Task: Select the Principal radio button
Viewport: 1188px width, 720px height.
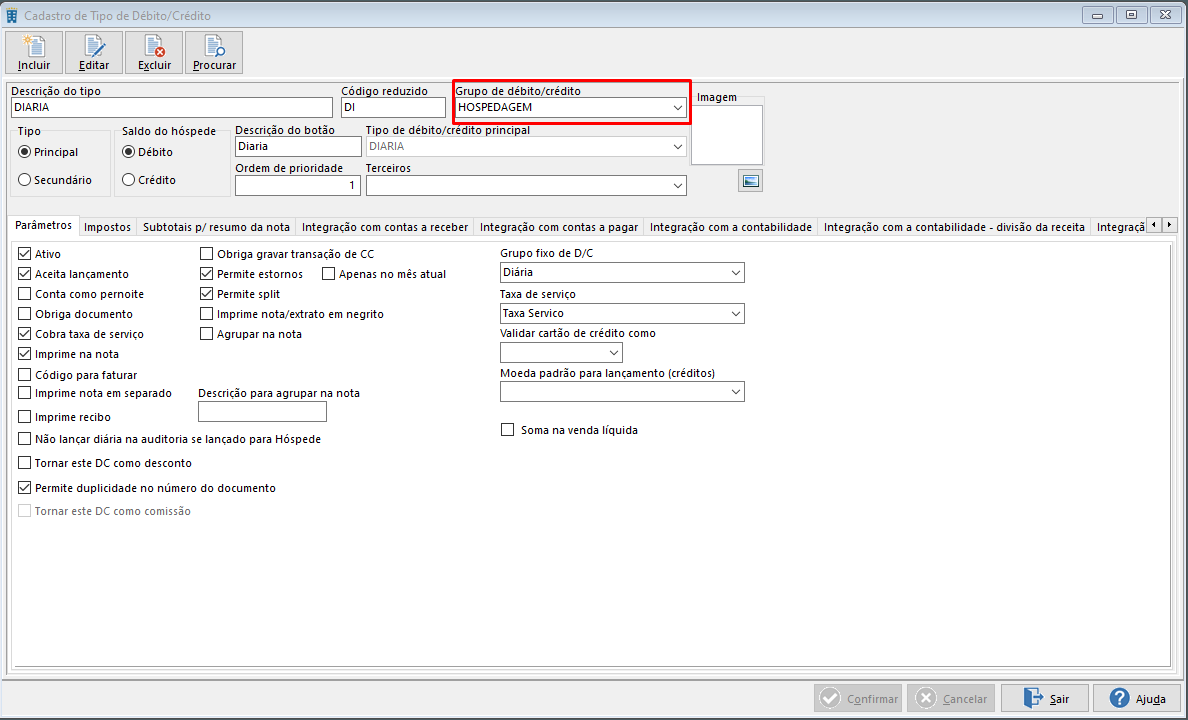Action: coord(25,152)
